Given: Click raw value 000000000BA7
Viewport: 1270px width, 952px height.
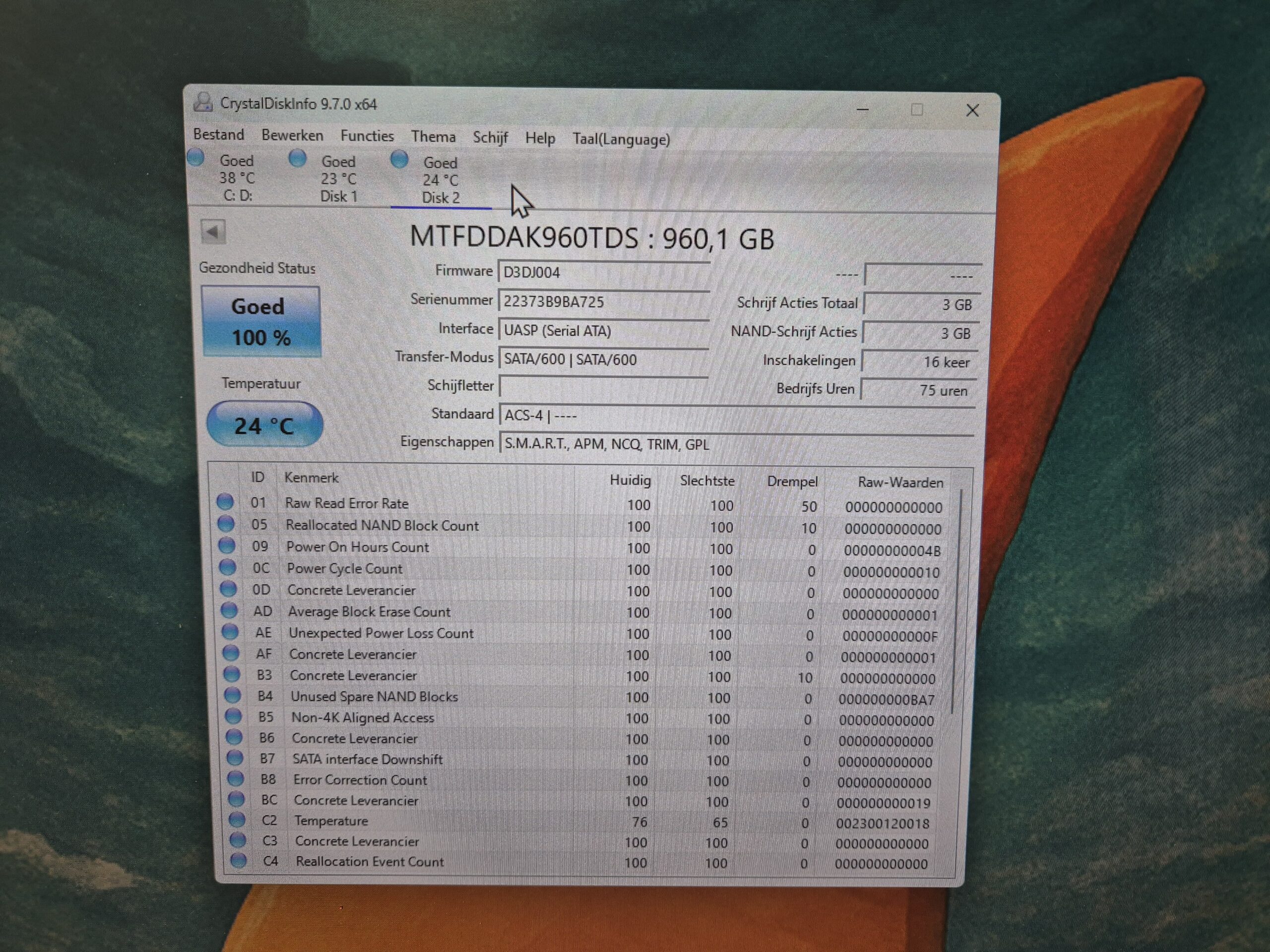Looking at the screenshot, I should (887, 700).
